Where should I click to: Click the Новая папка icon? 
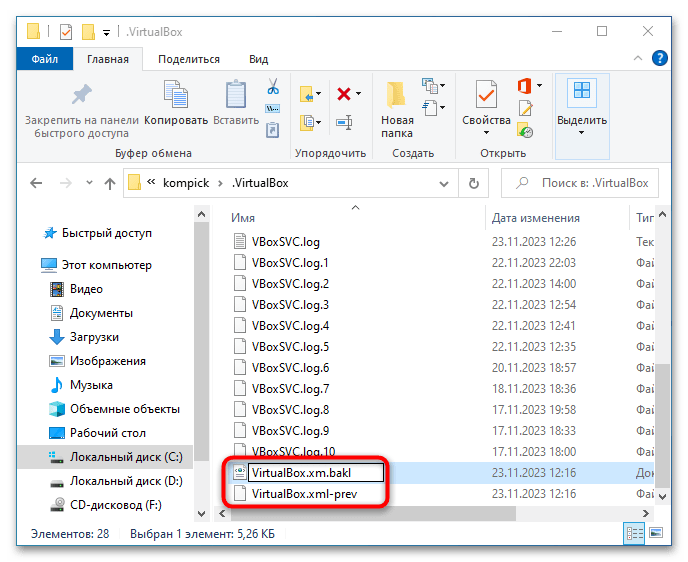pyautogui.click(x=396, y=94)
